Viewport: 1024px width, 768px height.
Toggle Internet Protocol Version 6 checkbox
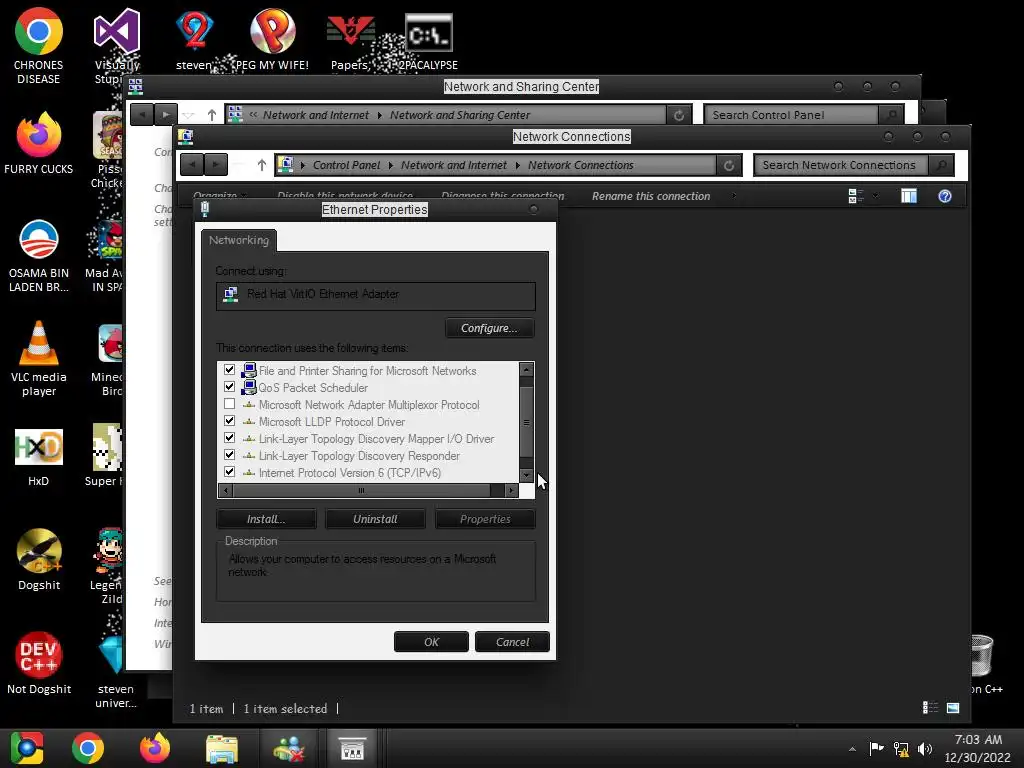pyautogui.click(x=229, y=472)
